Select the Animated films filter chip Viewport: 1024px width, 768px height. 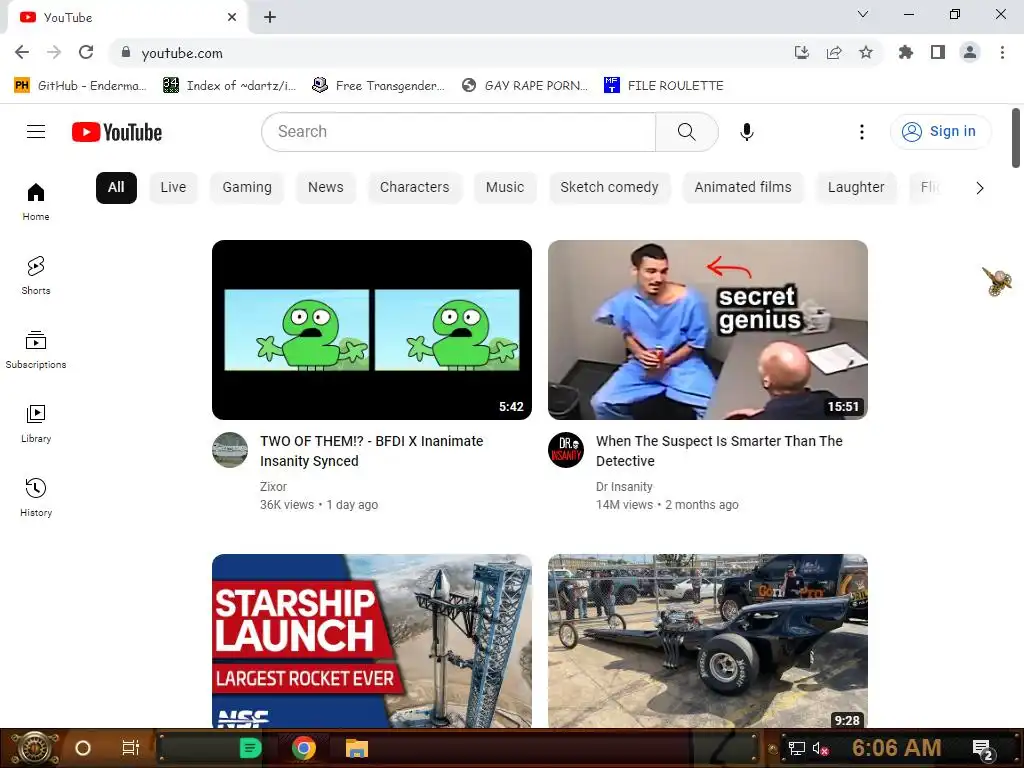pos(743,187)
